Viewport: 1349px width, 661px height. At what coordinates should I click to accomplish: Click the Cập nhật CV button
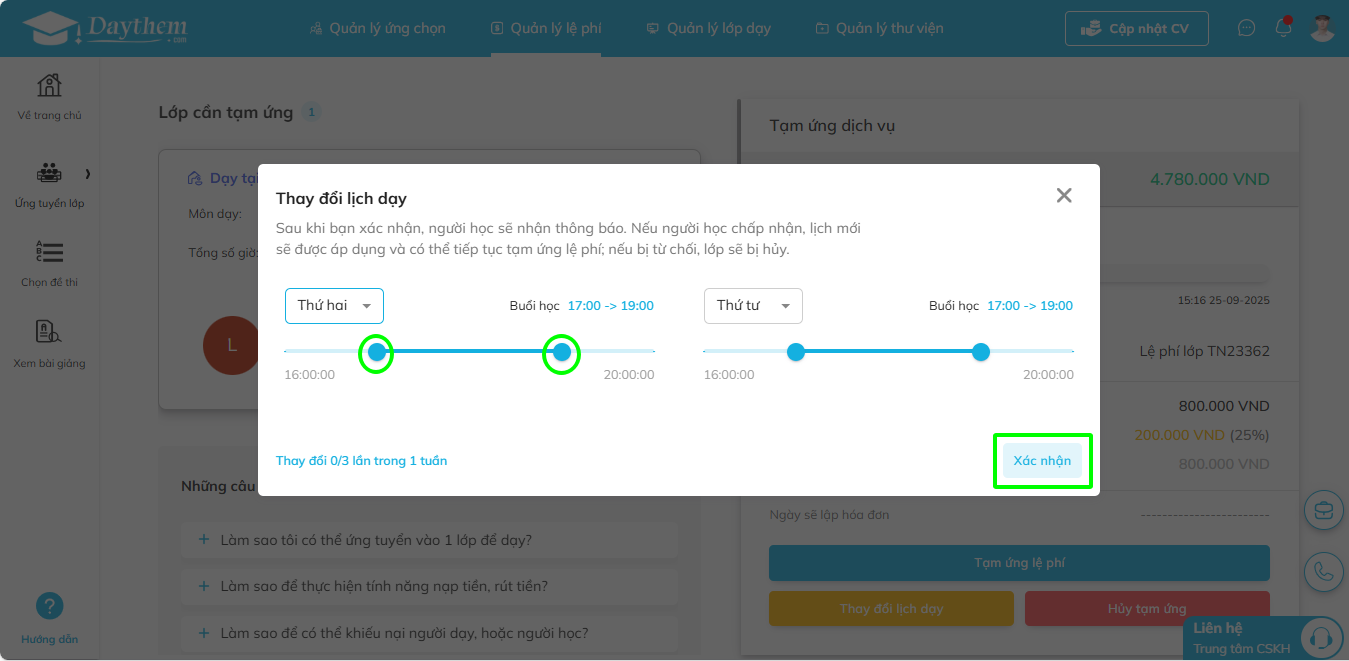click(1136, 28)
